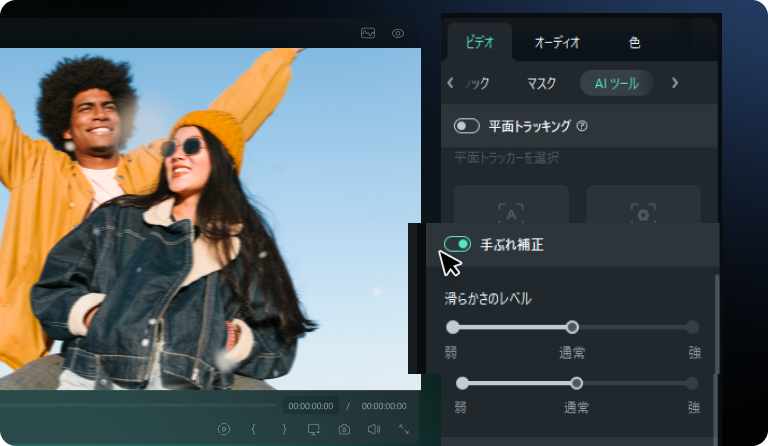Click the properties panel scrollbar
Image resolution: width=768 pixels, height=446 pixels.
point(716,323)
